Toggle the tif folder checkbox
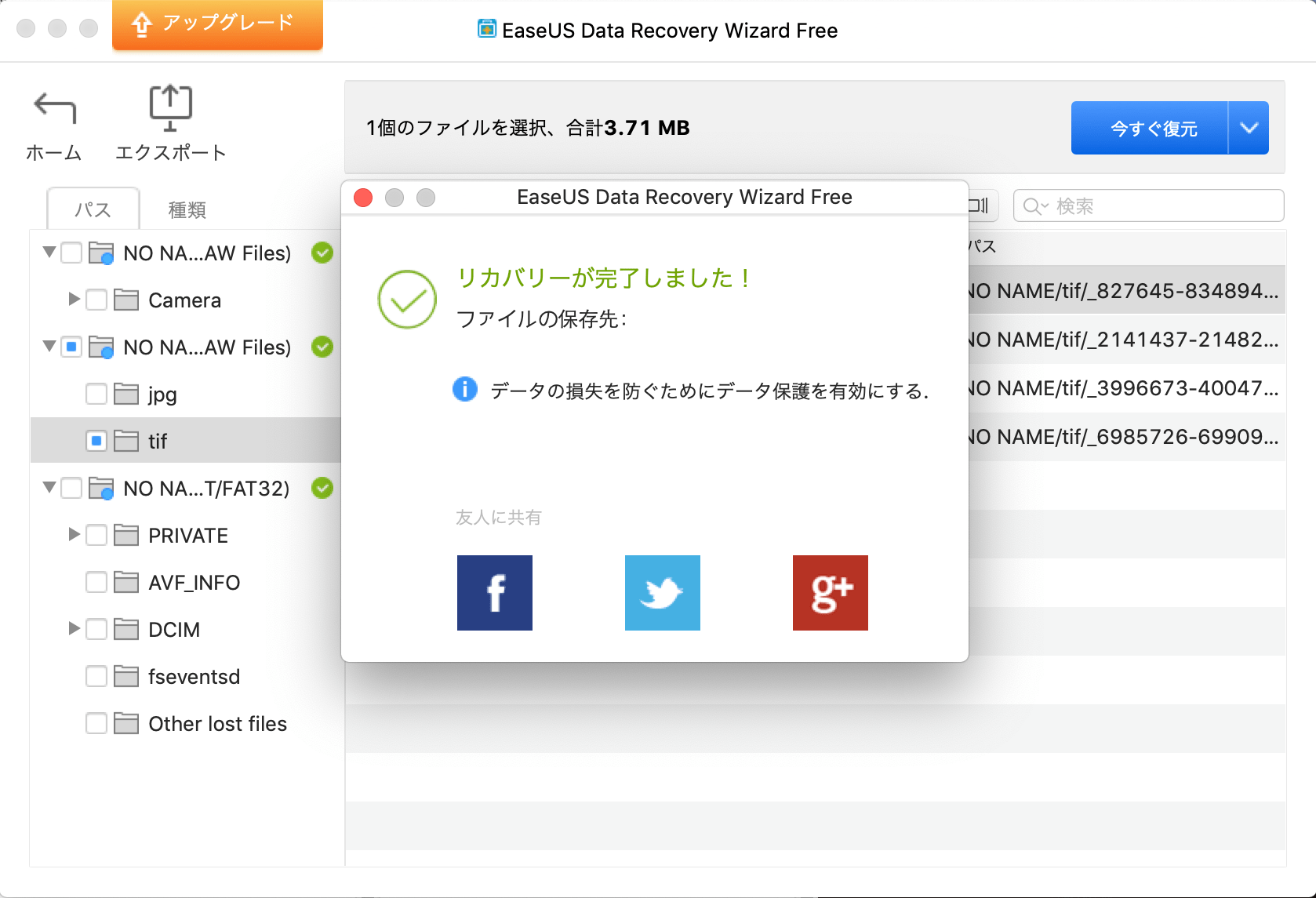This screenshot has height=898, width=1316. click(96, 441)
